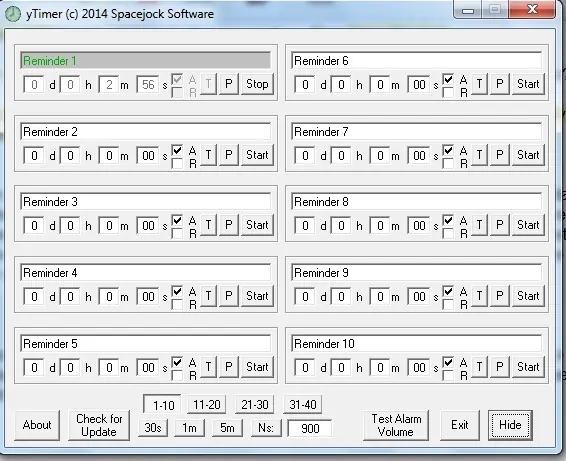Uncheck the A checkbox of Reminder 3
The width and height of the screenshot is (566, 461).
tap(177, 220)
